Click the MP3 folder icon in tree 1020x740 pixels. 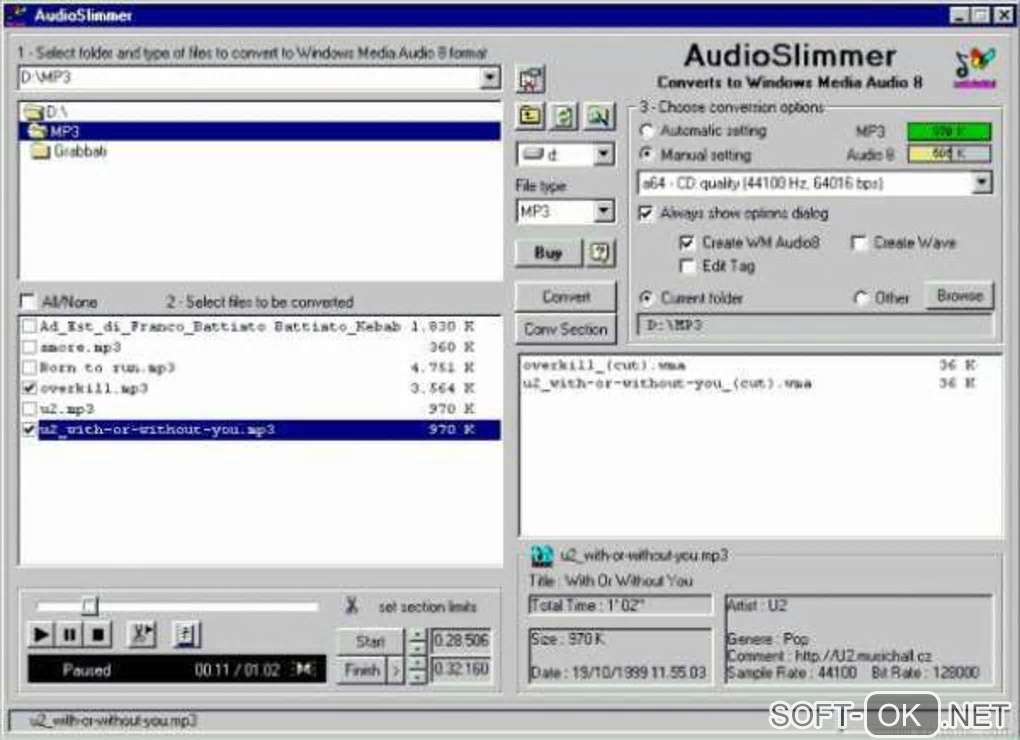pyautogui.click(x=37, y=131)
